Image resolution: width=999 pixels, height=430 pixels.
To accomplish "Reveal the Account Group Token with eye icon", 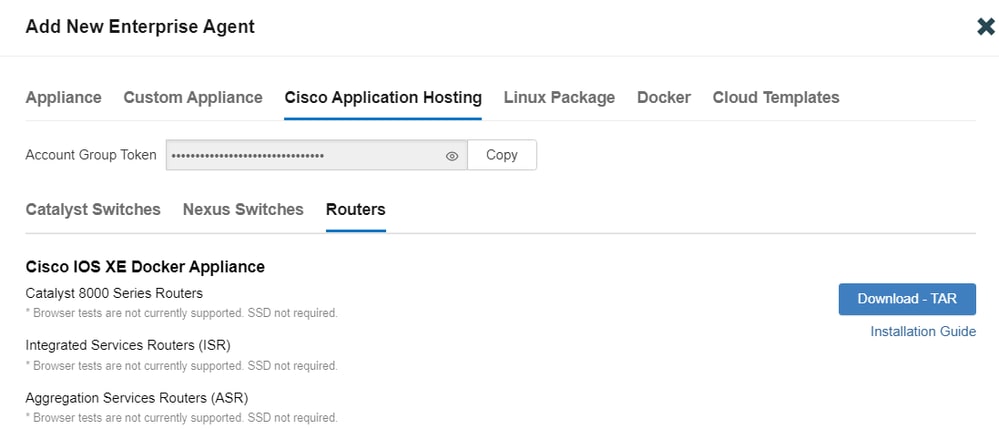I will [452, 156].
